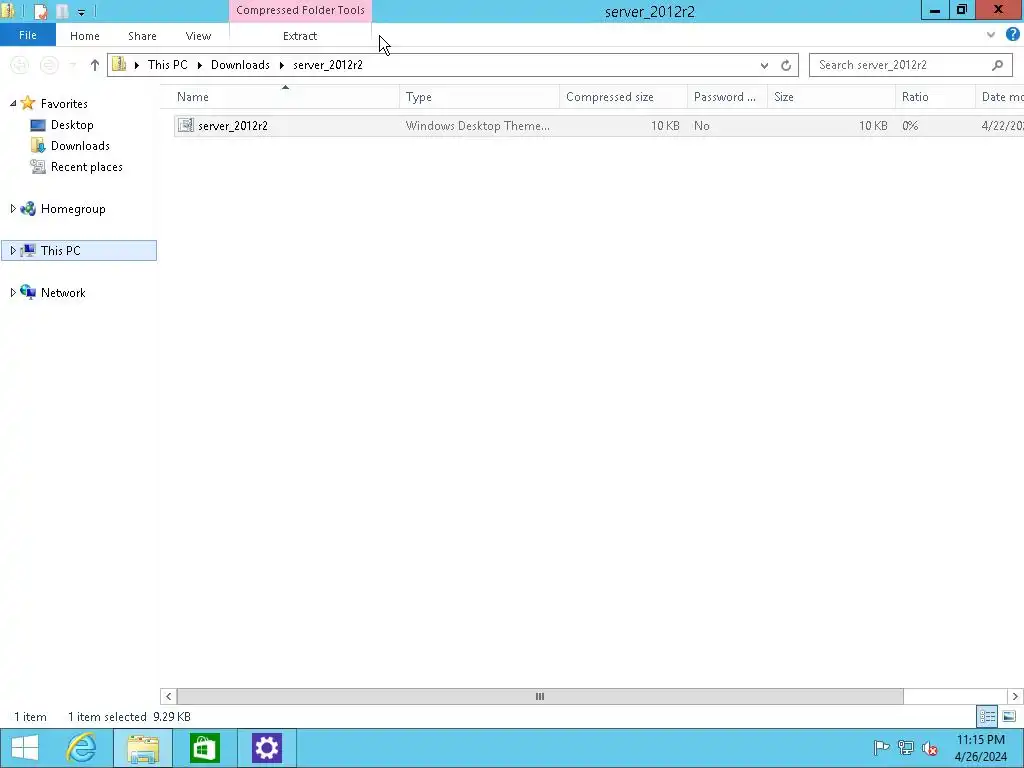Screen dimensions: 1024x768
Task: Open the Extract tab
Action: click(300, 36)
